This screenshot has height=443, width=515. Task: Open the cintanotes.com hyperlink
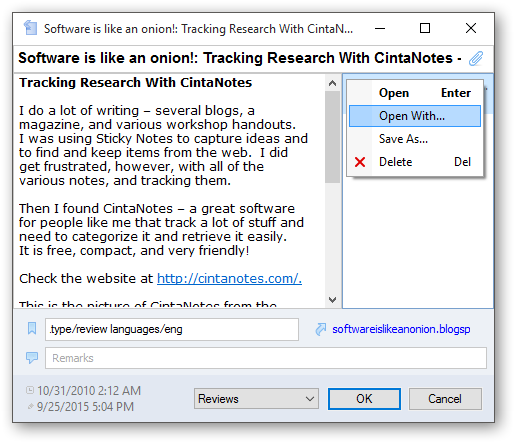[x=229, y=278]
